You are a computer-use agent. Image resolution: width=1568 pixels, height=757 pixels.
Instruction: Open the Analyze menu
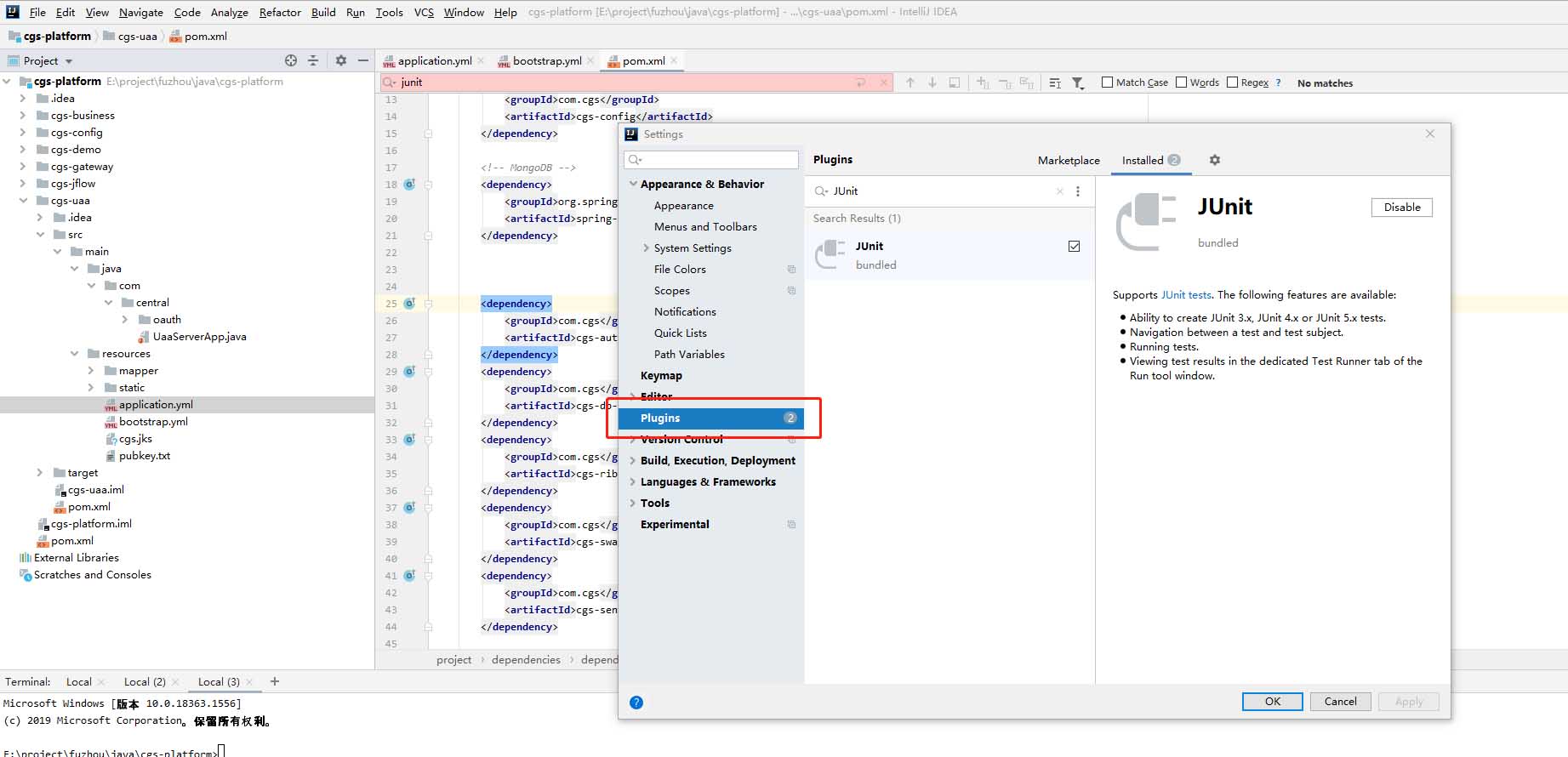(x=230, y=12)
